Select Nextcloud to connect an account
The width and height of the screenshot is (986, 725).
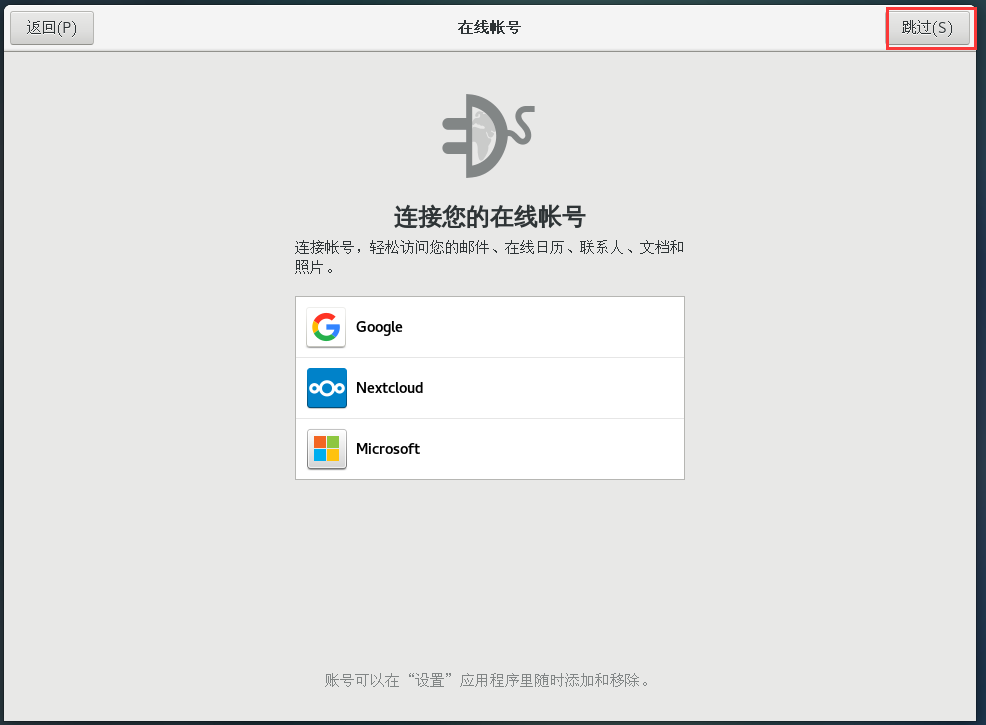pos(489,387)
